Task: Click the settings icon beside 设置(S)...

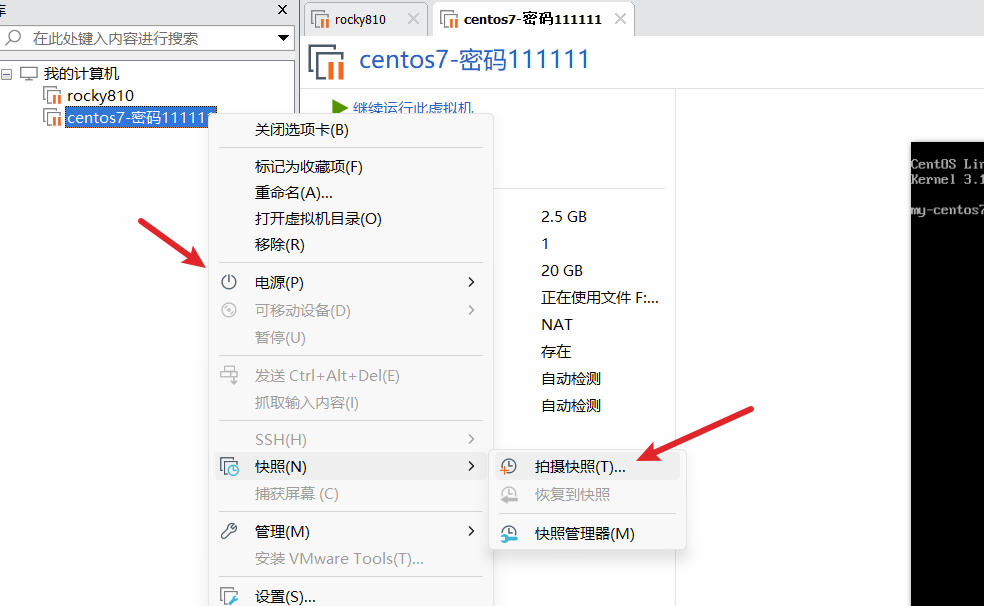Action: pyautogui.click(x=229, y=596)
